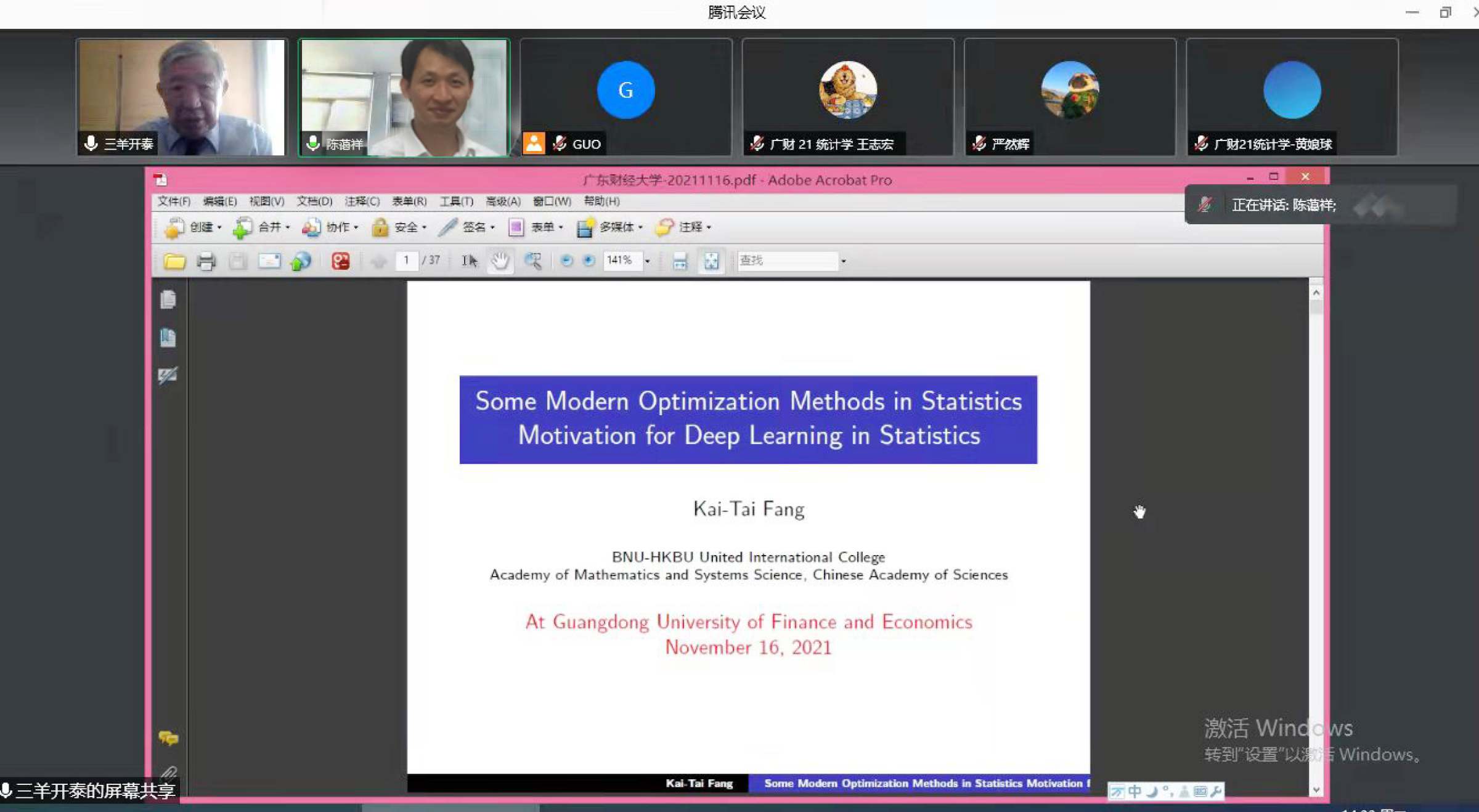Toggle 三羊开泰's microphone icon
Viewport: 1479px width, 812px height.
[91, 143]
